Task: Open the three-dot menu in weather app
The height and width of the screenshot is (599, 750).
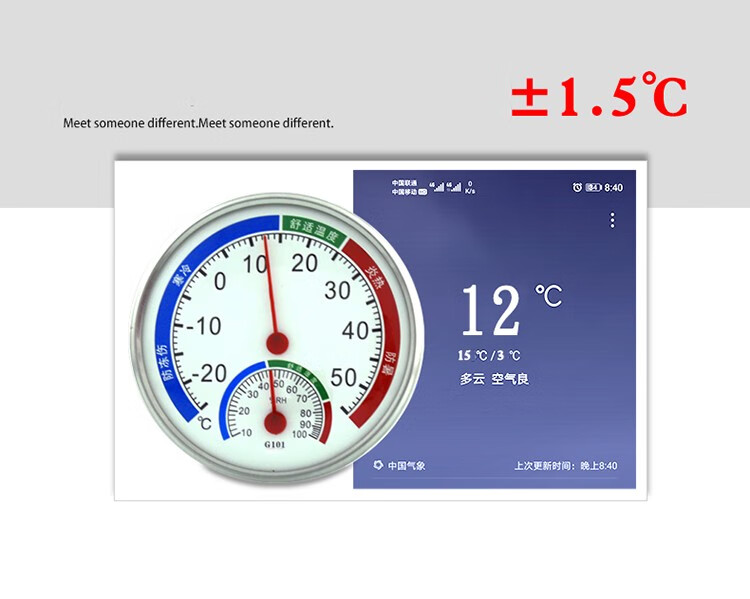Action: [x=612, y=221]
